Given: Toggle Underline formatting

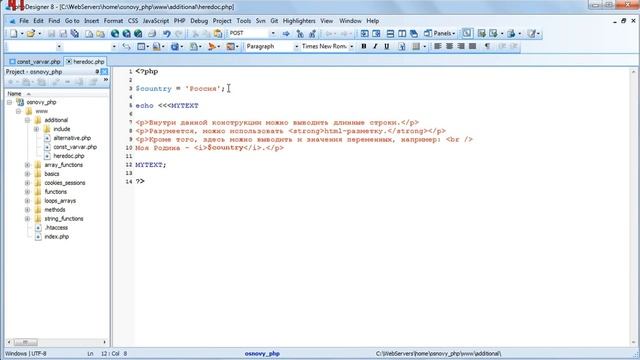Looking at the screenshot, I should (x=387, y=47).
